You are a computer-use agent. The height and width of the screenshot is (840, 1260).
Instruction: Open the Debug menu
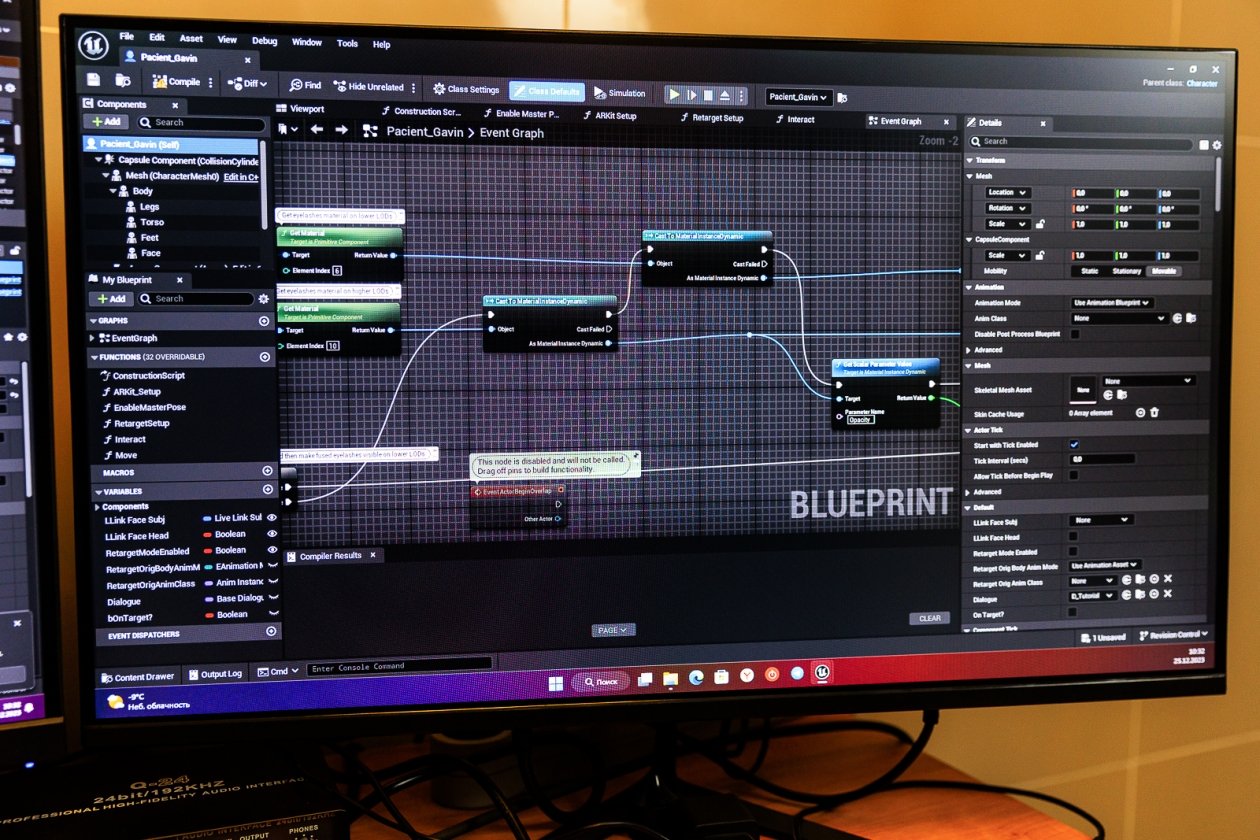click(x=264, y=41)
